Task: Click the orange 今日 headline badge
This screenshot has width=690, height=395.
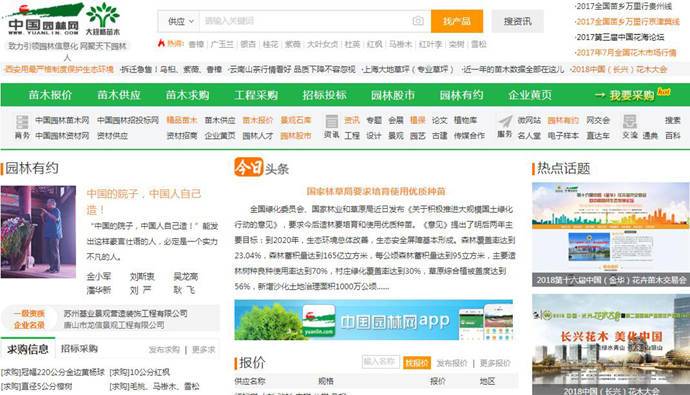Action: [248, 167]
